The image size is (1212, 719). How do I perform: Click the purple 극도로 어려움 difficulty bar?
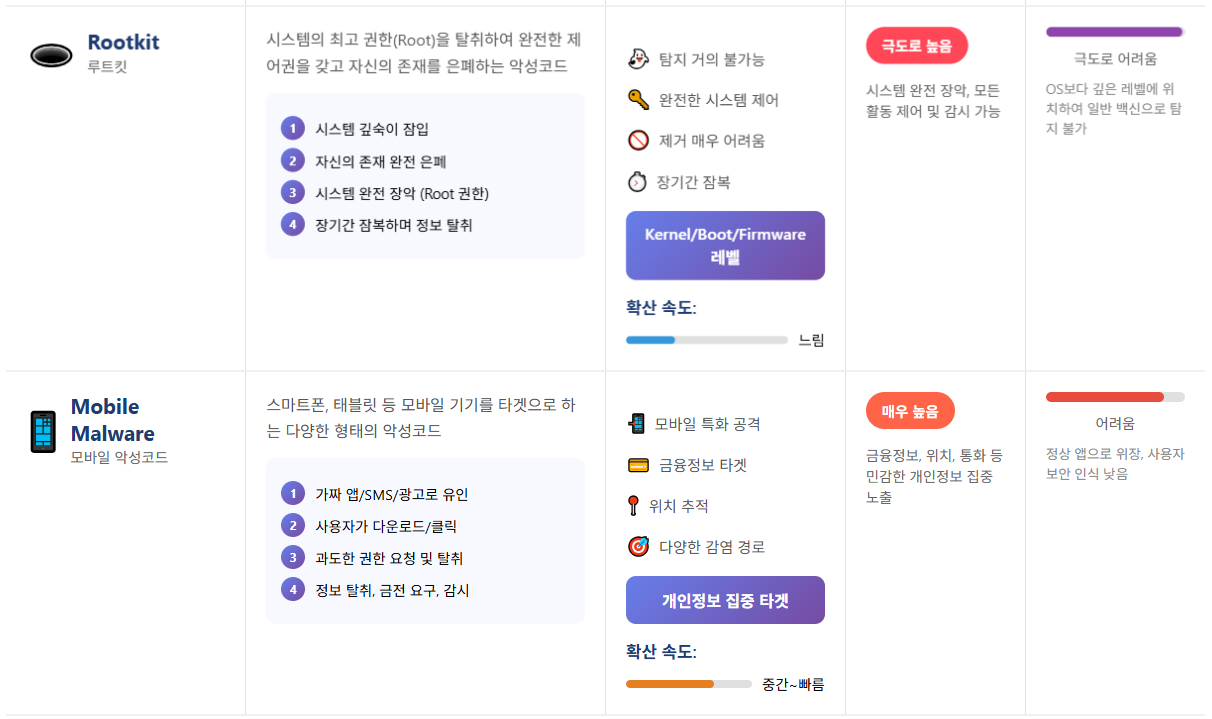point(1114,32)
